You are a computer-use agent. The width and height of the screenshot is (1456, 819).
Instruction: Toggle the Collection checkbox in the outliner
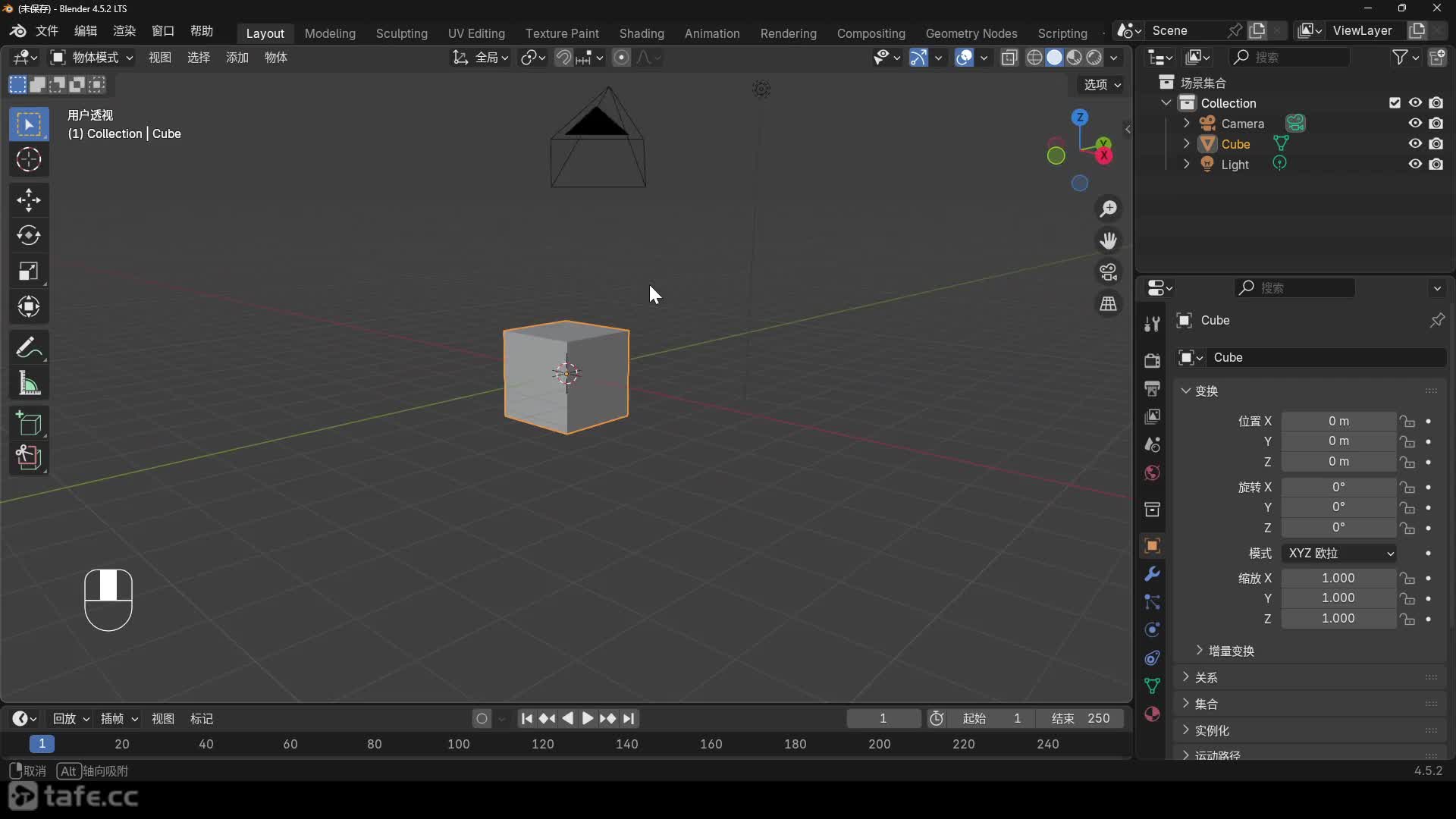pyautogui.click(x=1395, y=102)
